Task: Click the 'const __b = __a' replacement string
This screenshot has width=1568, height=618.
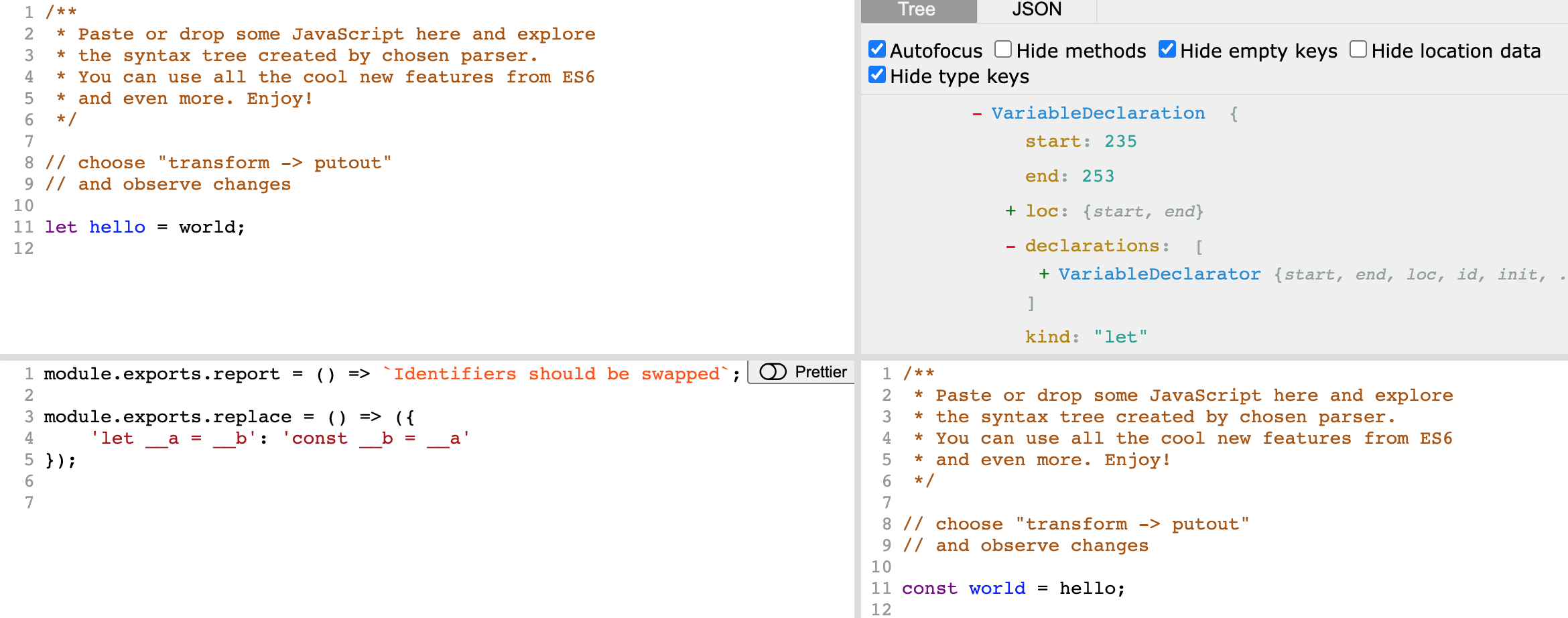Action: (x=376, y=438)
